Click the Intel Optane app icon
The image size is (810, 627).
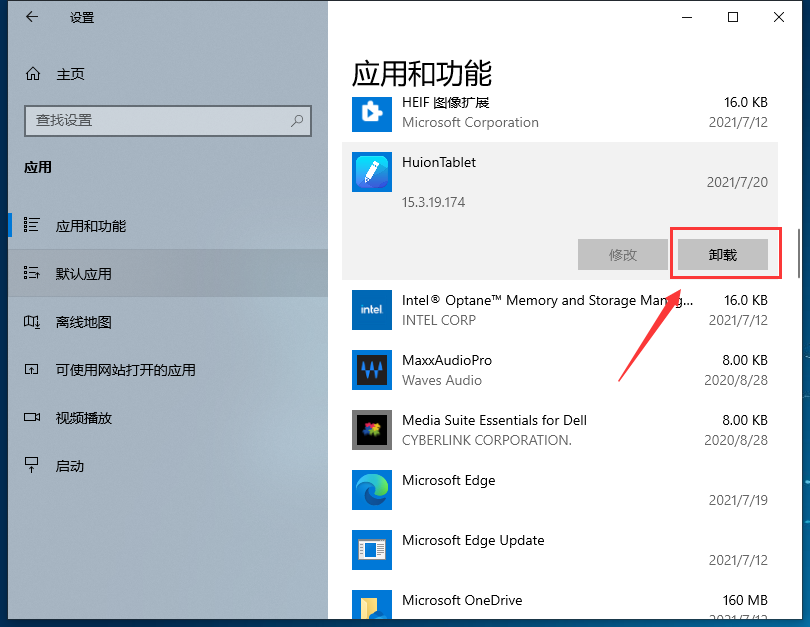pos(372,310)
